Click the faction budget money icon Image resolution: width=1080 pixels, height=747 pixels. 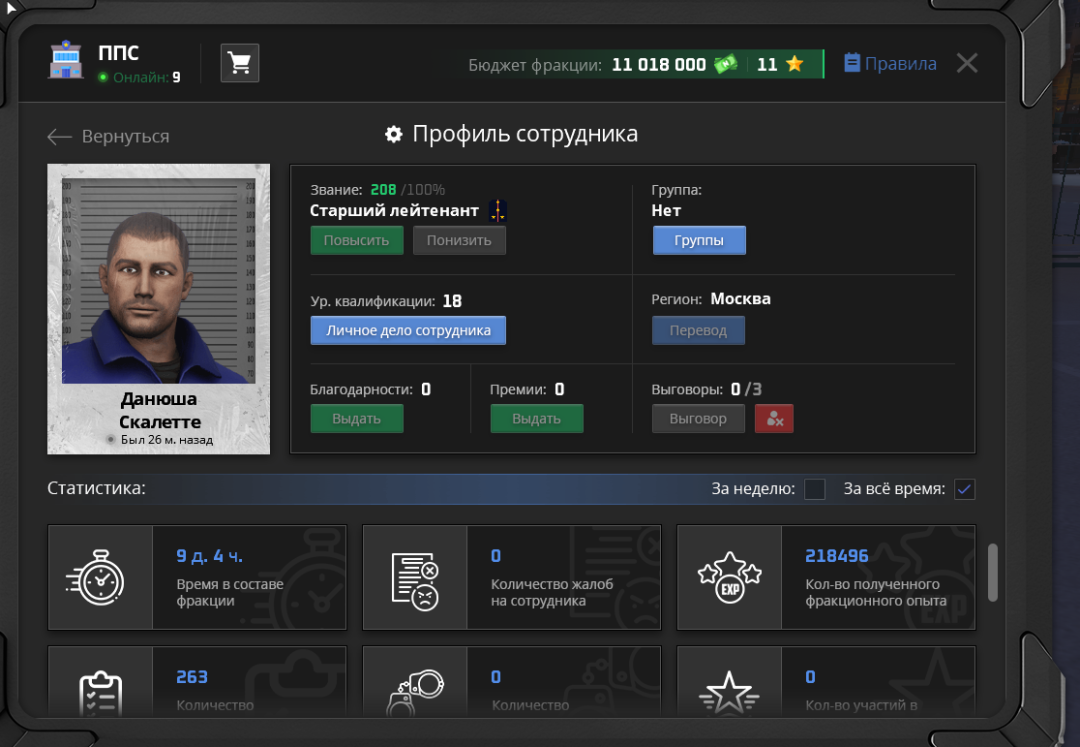(x=726, y=64)
